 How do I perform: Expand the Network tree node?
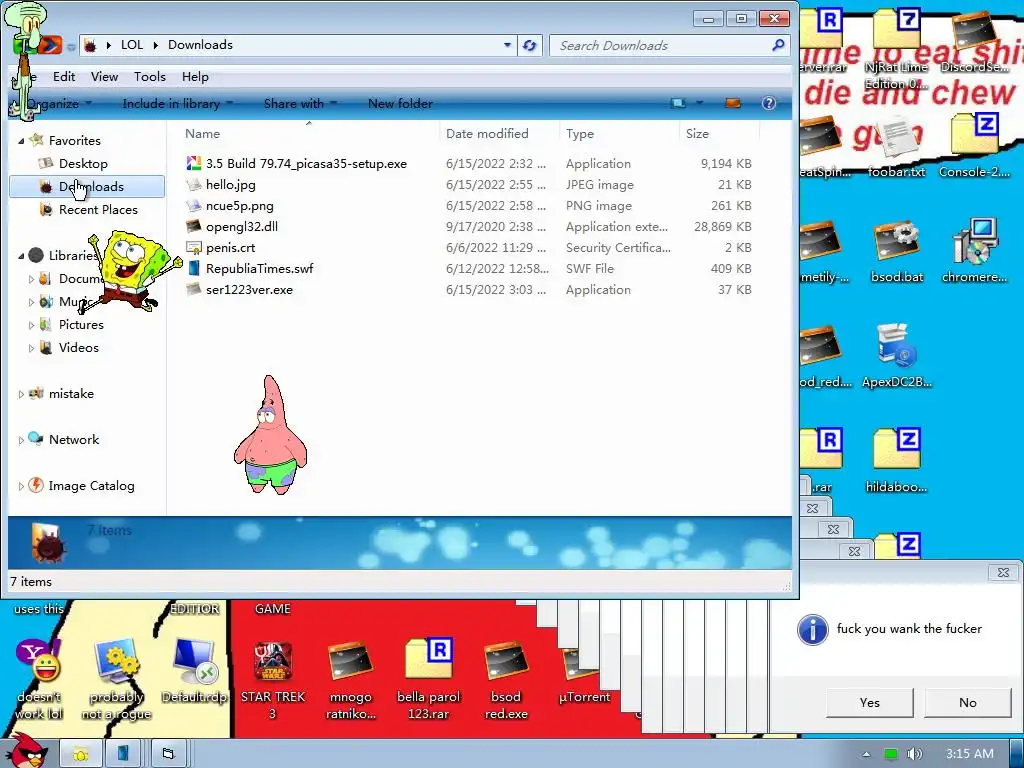pos(21,440)
